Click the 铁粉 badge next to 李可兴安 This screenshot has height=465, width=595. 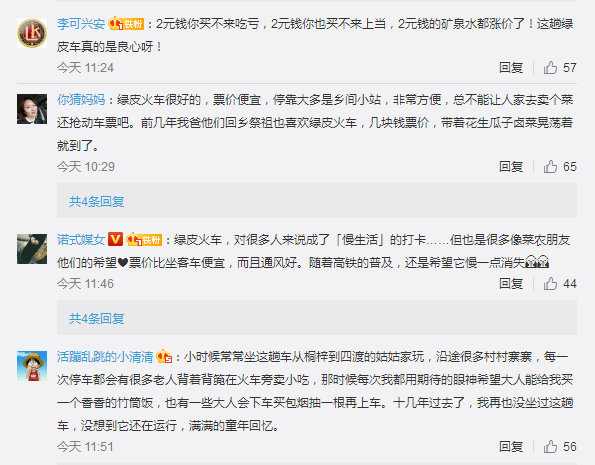[x=126, y=24]
